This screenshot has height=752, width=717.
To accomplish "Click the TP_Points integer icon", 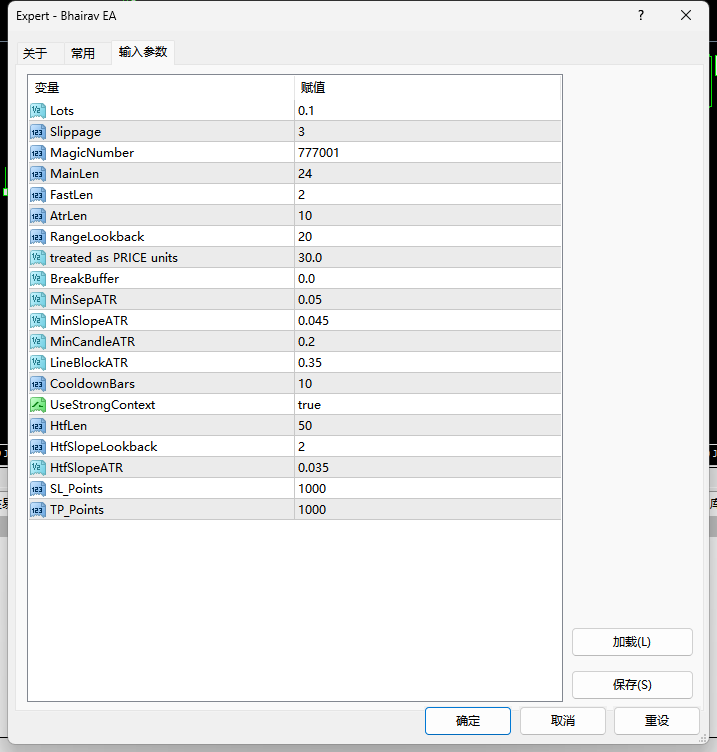I will pos(38,510).
